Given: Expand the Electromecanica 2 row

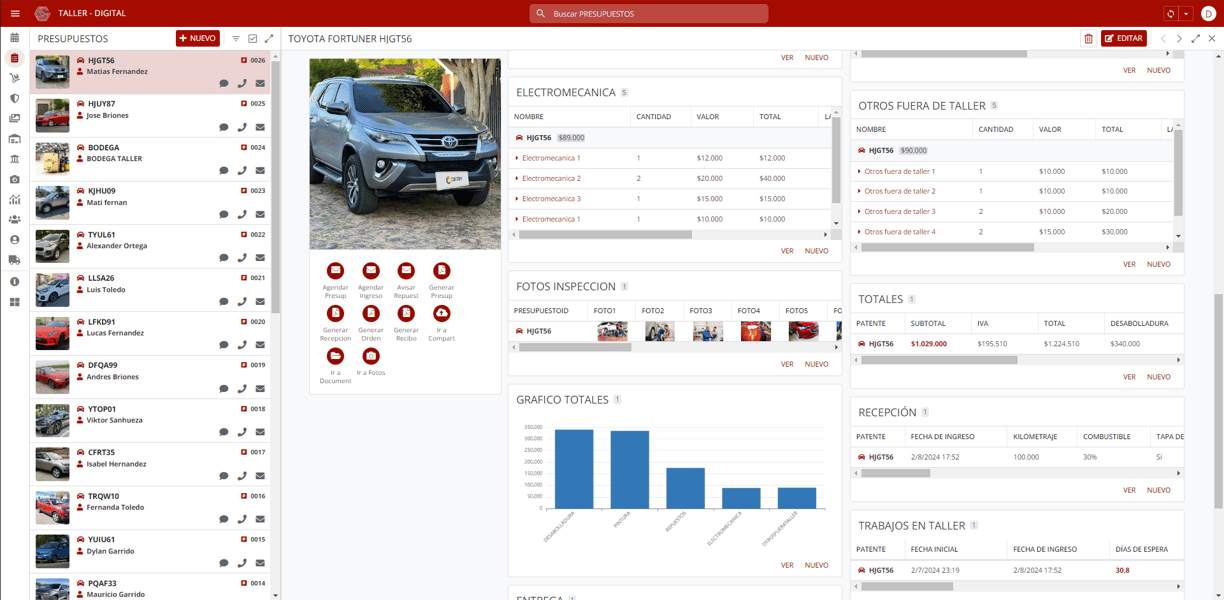Looking at the screenshot, I should 517,178.
